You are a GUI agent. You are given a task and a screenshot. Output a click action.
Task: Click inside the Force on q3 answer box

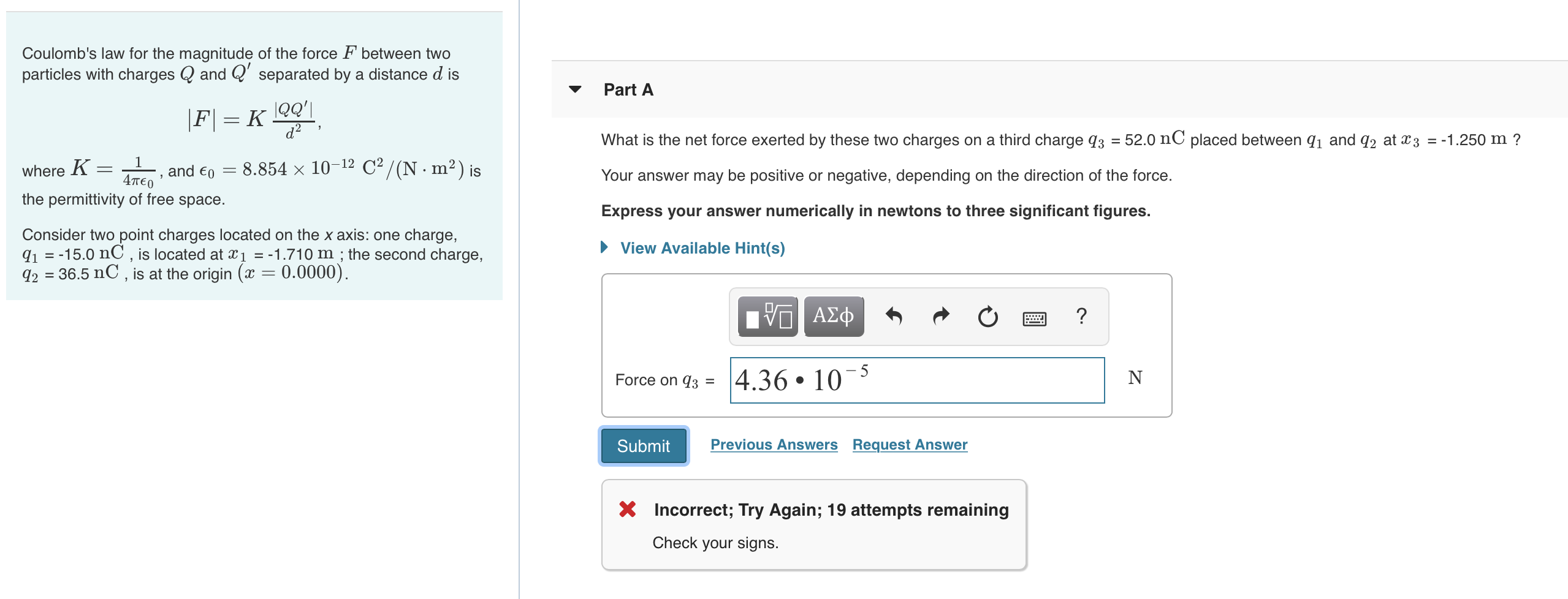[916, 379]
